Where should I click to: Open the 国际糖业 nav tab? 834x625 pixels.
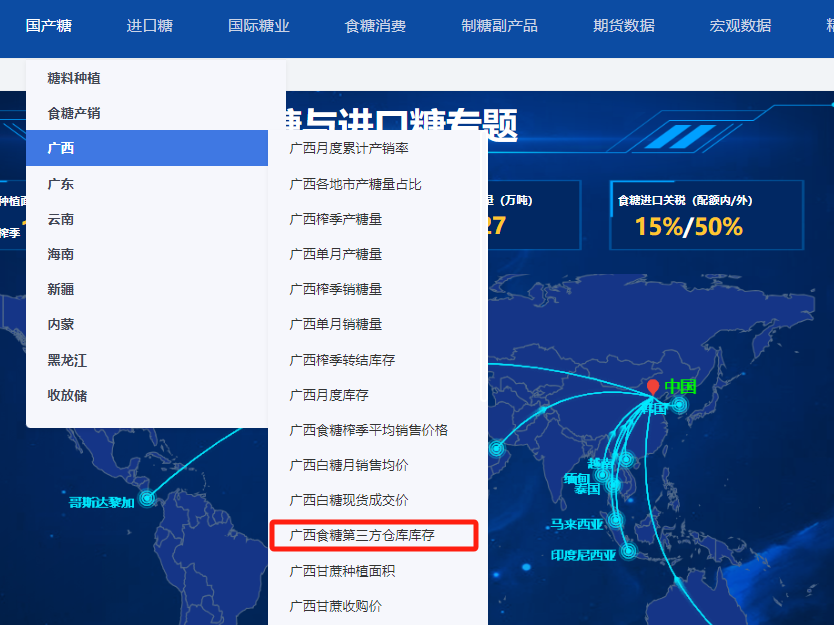[259, 26]
